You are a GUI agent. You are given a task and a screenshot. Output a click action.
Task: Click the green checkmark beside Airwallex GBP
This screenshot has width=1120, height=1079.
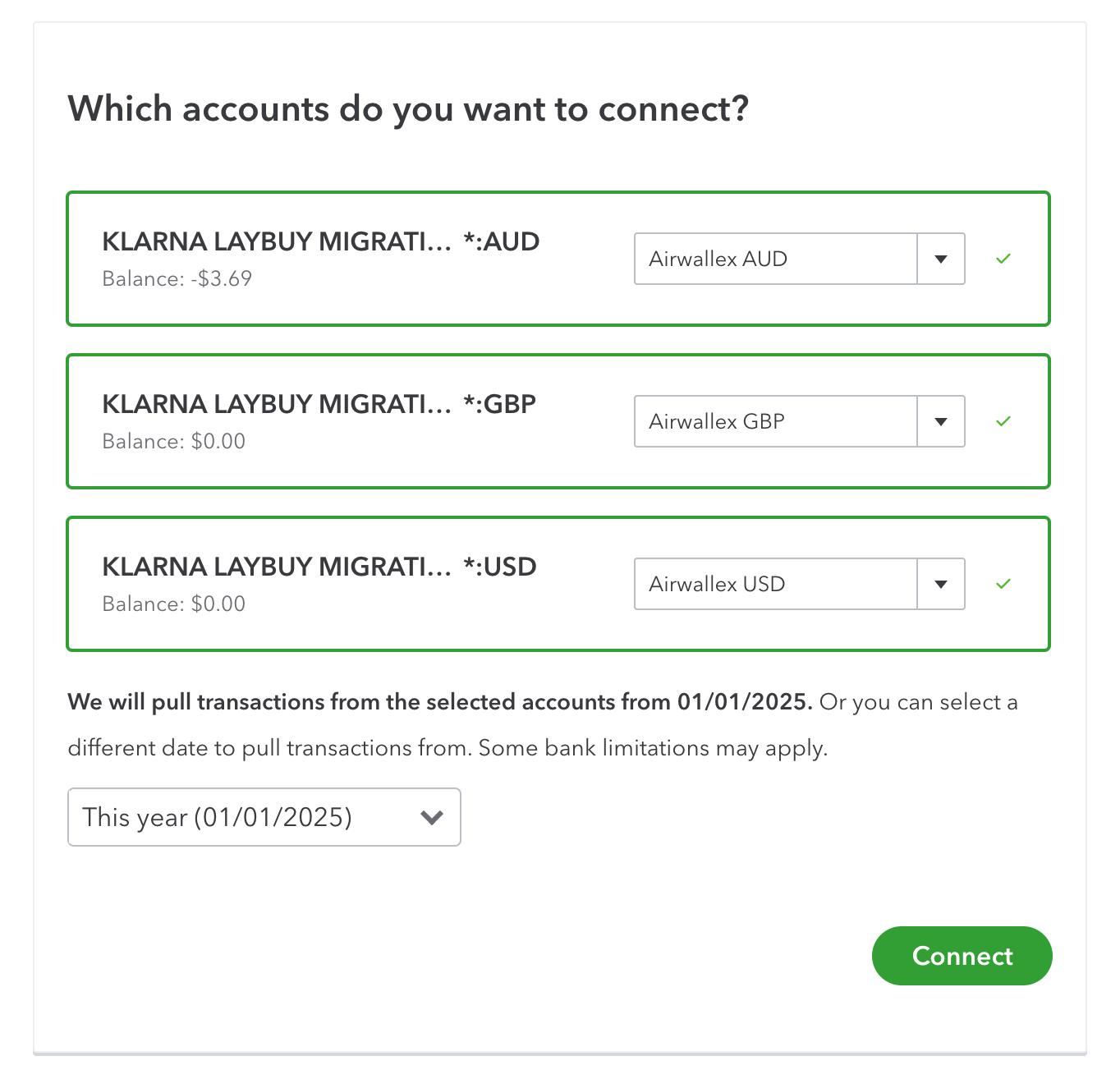(x=1003, y=421)
